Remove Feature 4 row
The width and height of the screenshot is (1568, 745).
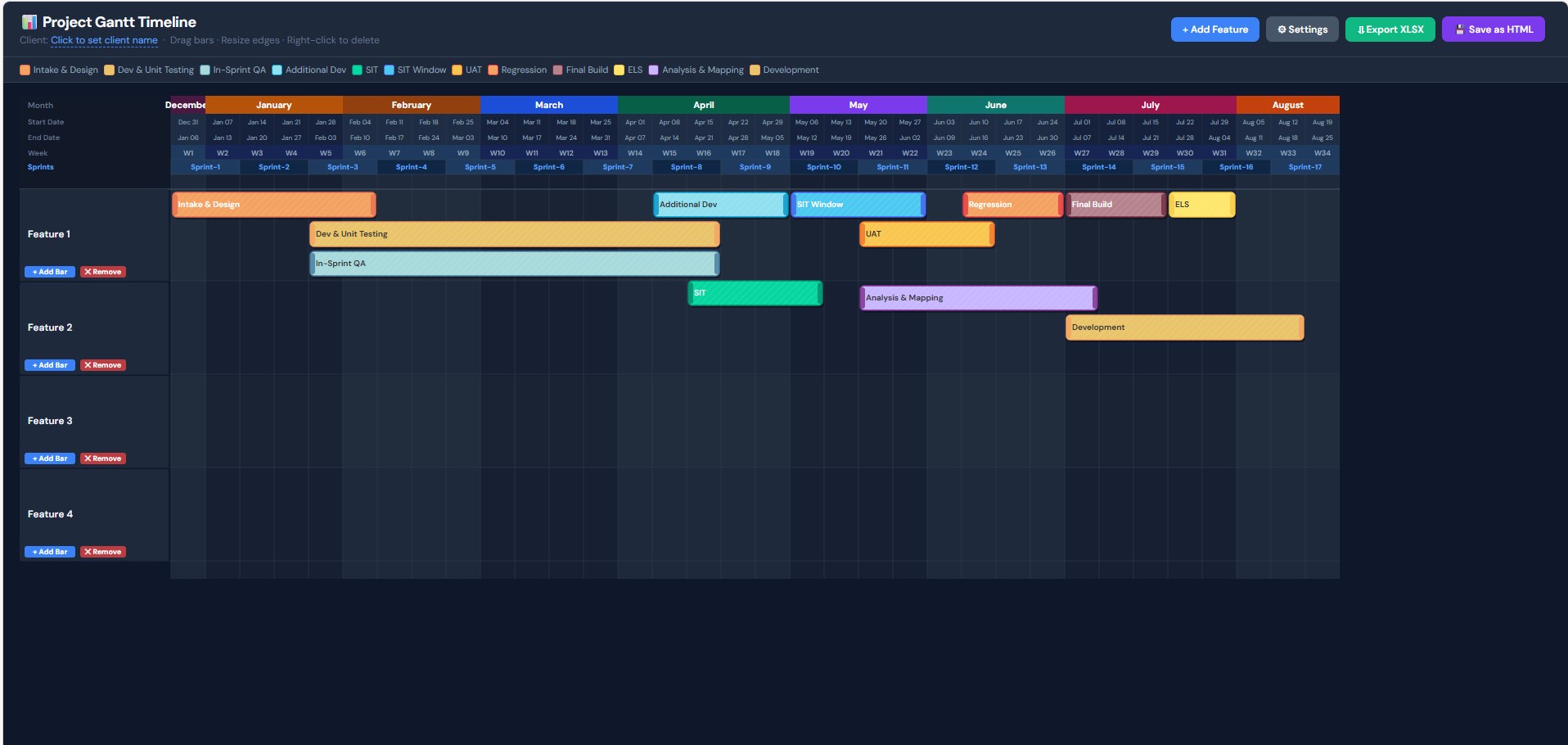103,552
